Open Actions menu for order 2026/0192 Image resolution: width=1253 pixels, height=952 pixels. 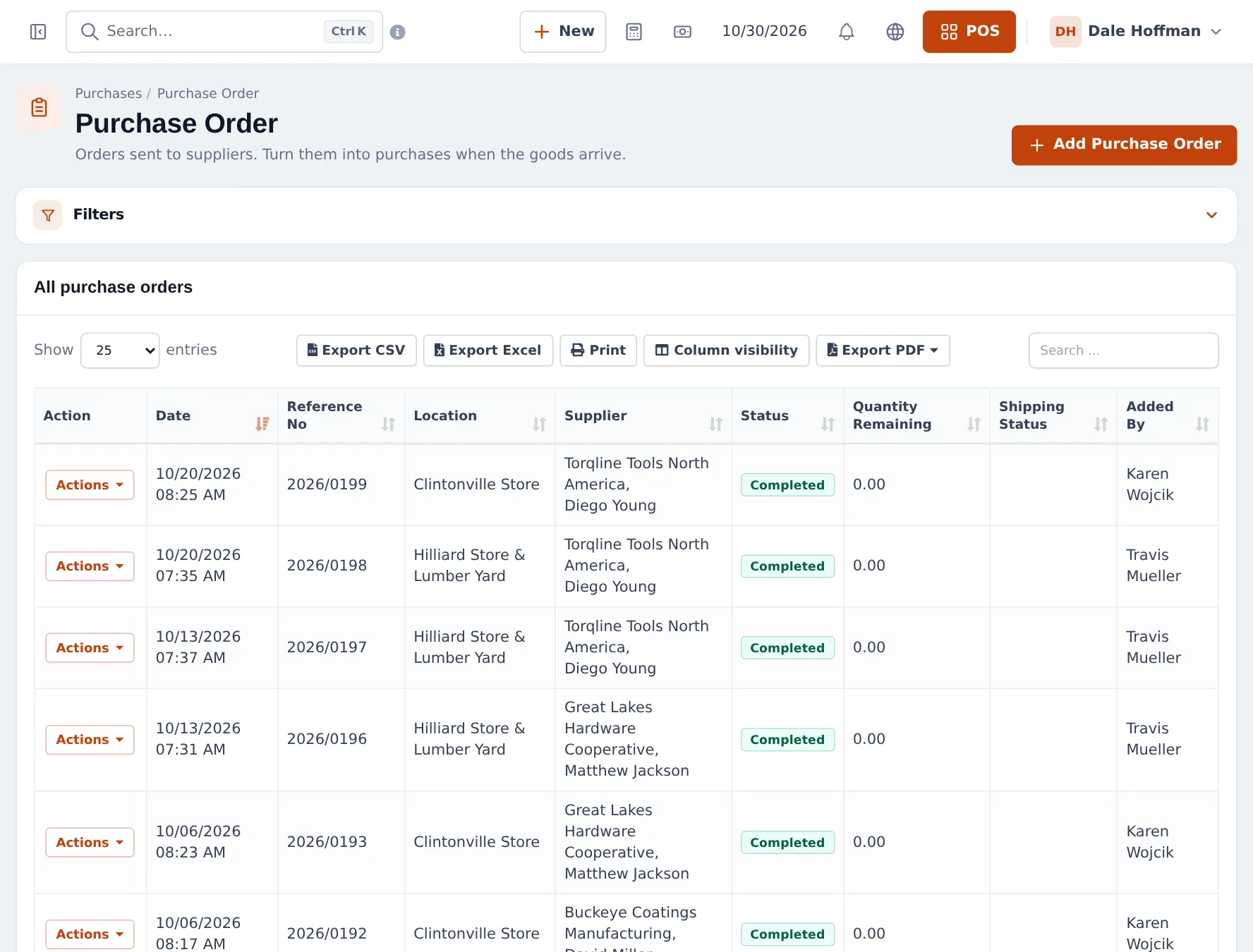(x=90, y=934)
